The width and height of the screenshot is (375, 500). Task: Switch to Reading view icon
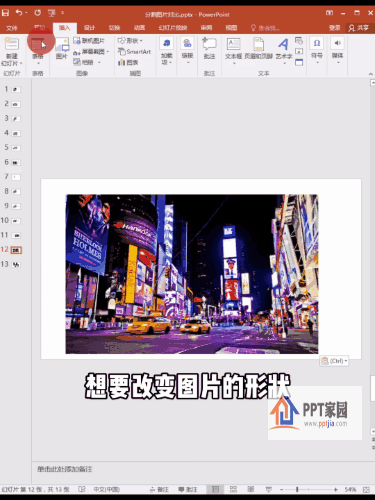click(x=251, y=489)
